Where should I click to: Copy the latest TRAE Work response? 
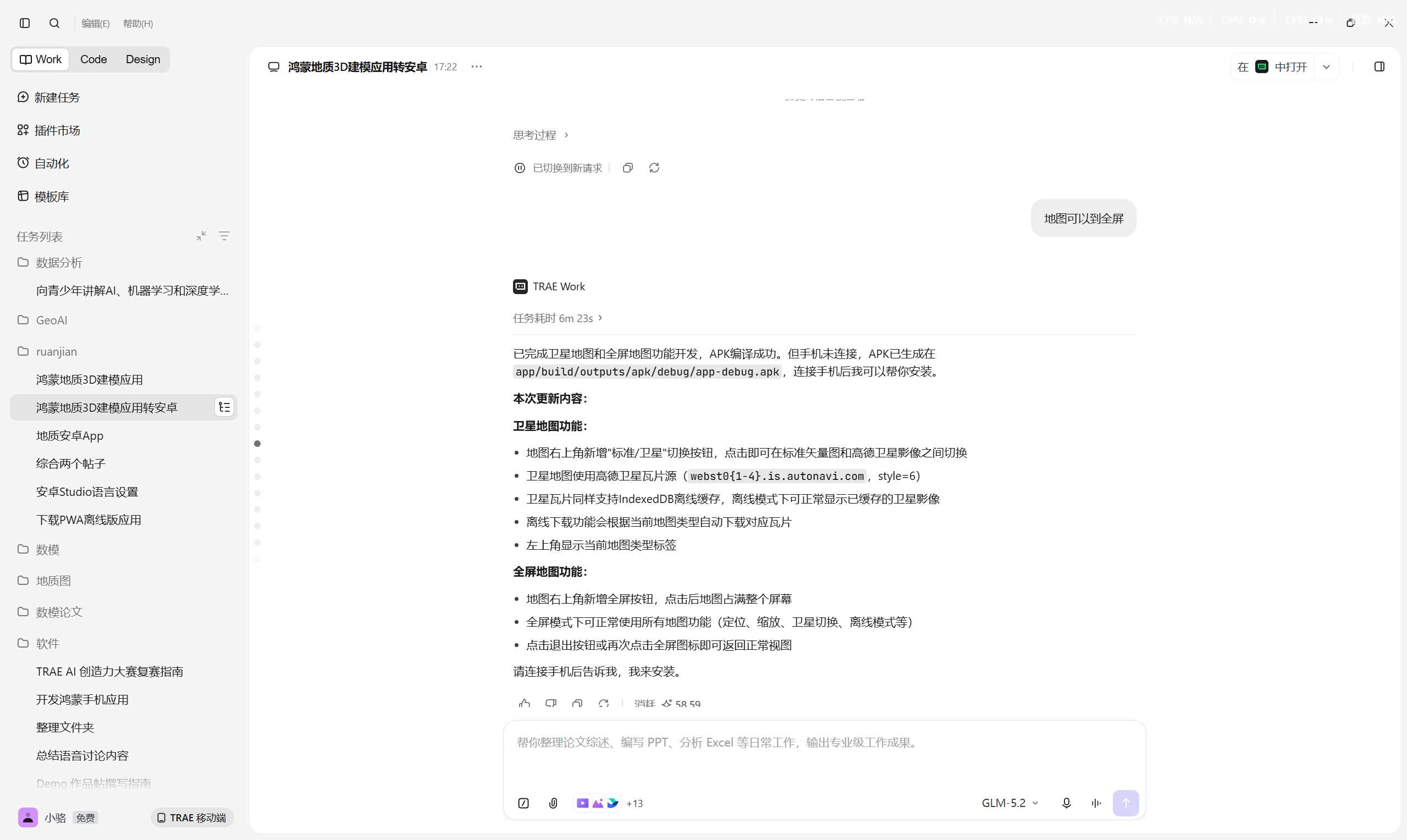click(x=577, y=704)
